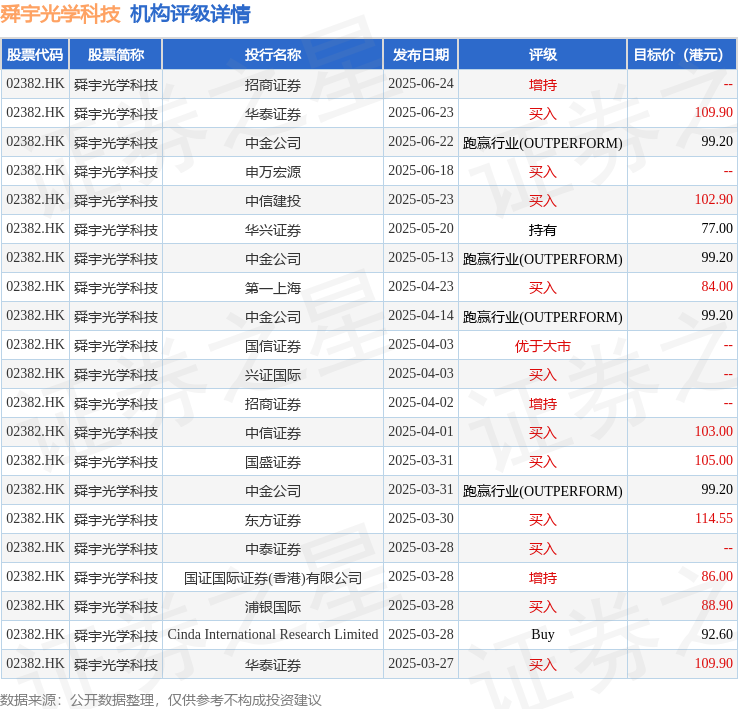Select target price 77.00

point(717,229)
